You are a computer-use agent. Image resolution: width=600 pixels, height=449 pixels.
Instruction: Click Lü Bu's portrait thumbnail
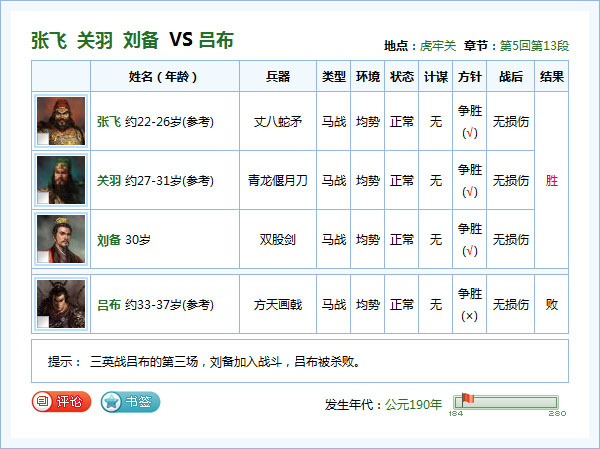click(x=61, y=304)
